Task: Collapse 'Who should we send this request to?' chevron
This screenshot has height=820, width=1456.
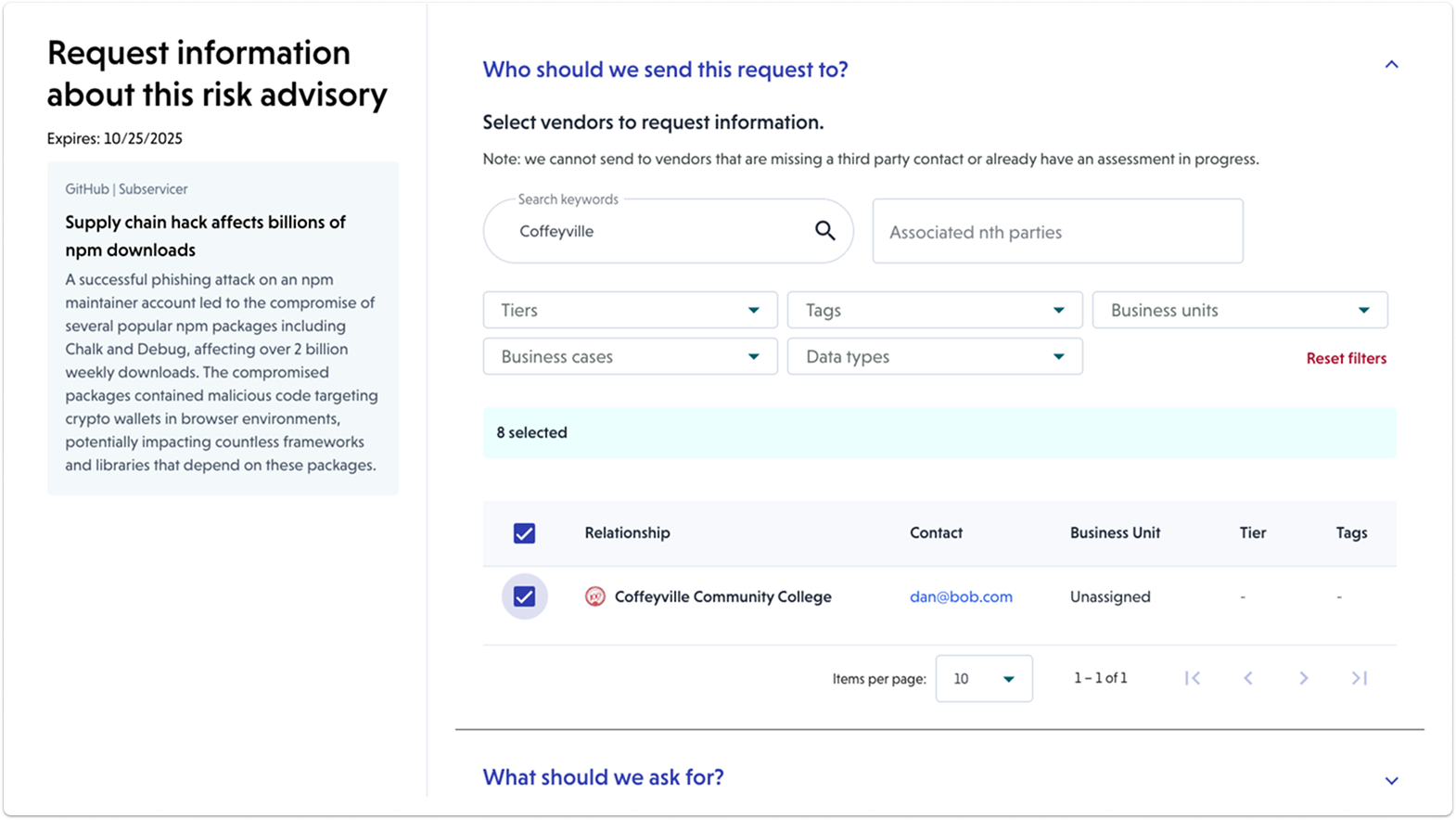Action: tap(1391, 65)
